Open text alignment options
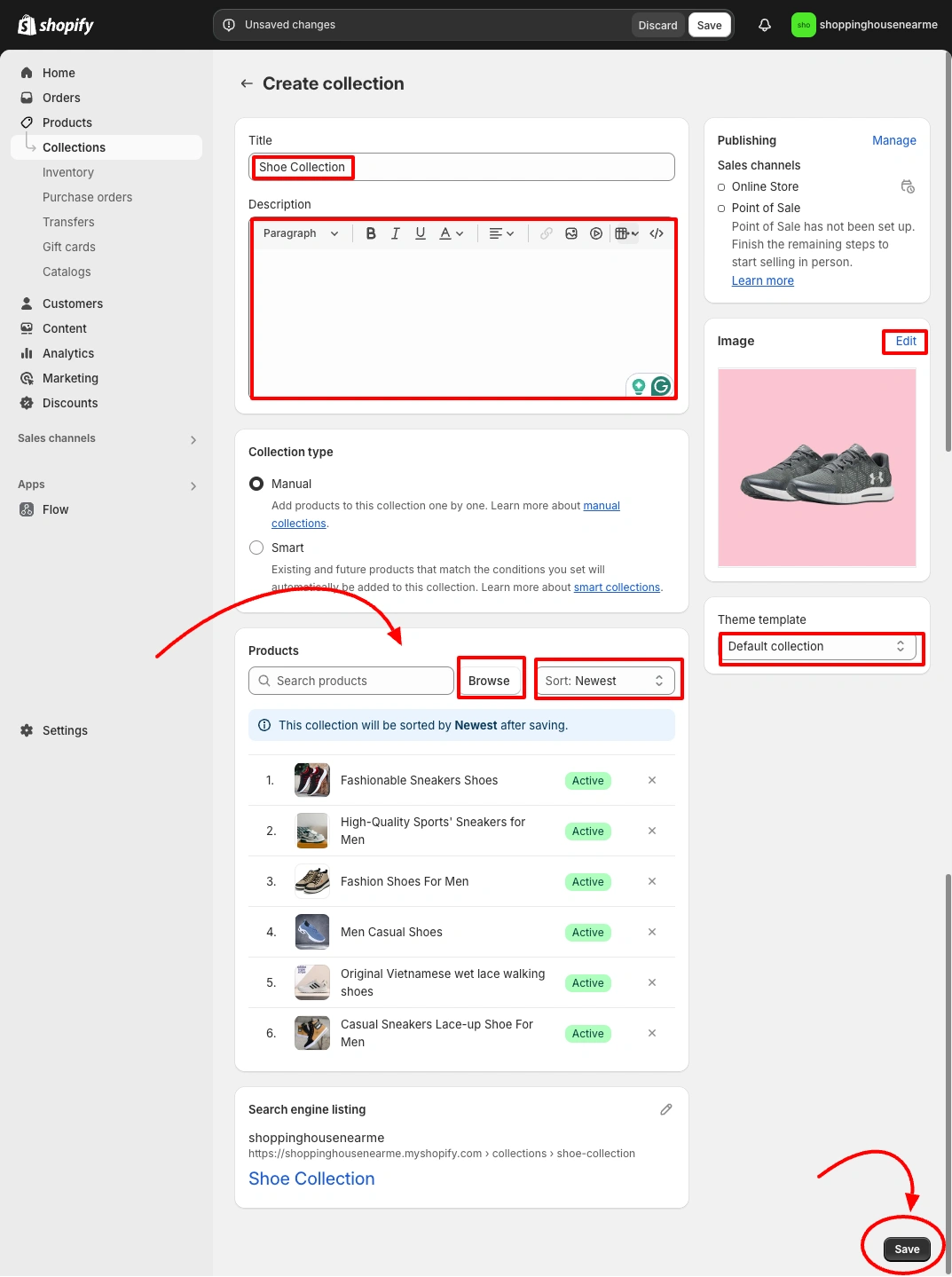The width and height of the screenshot is (952, 1277). 501,233
